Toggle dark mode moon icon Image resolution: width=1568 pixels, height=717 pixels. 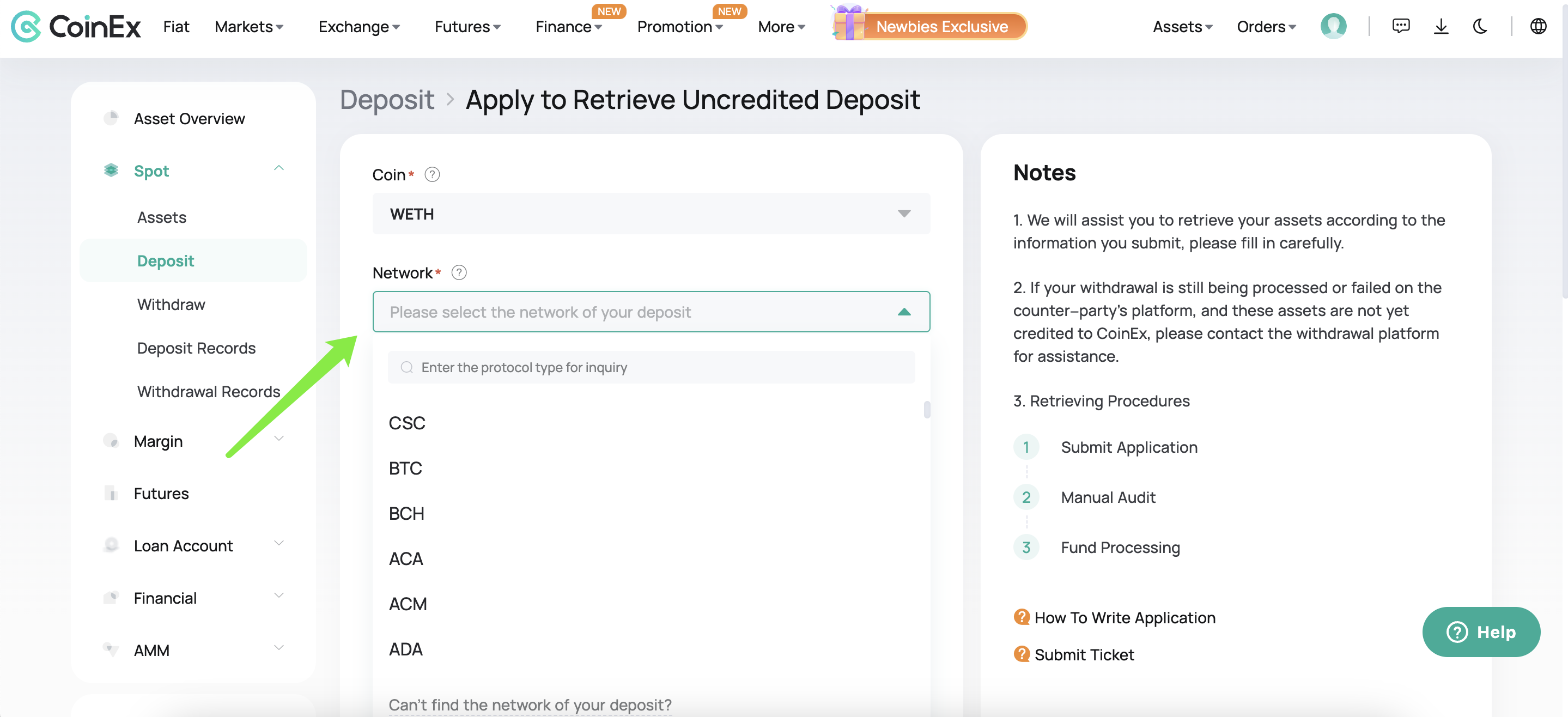point(1480,26)
